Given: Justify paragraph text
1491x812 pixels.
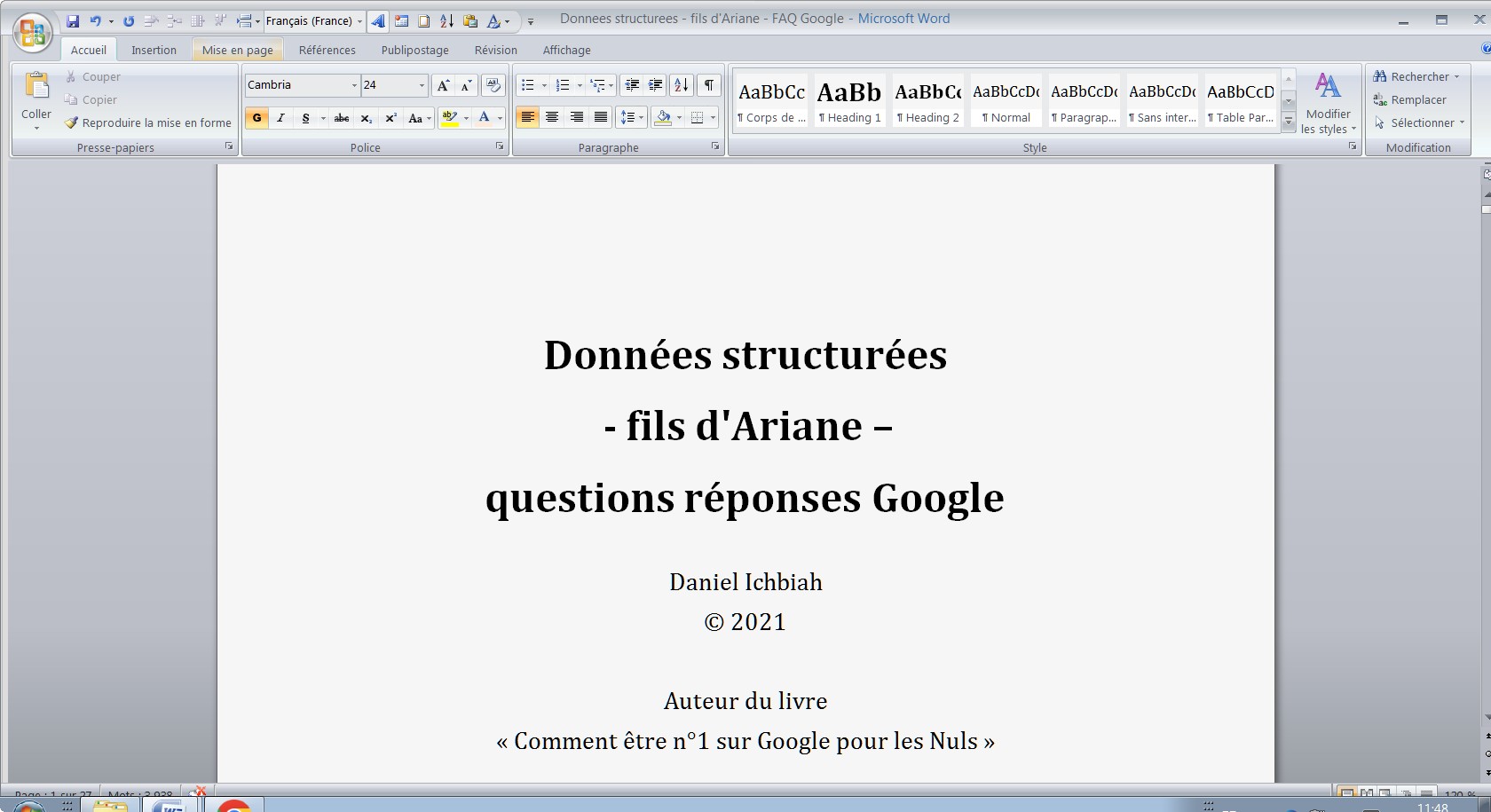Looking at the screenshot, I should pyautogui.click(x=601, y=118).
